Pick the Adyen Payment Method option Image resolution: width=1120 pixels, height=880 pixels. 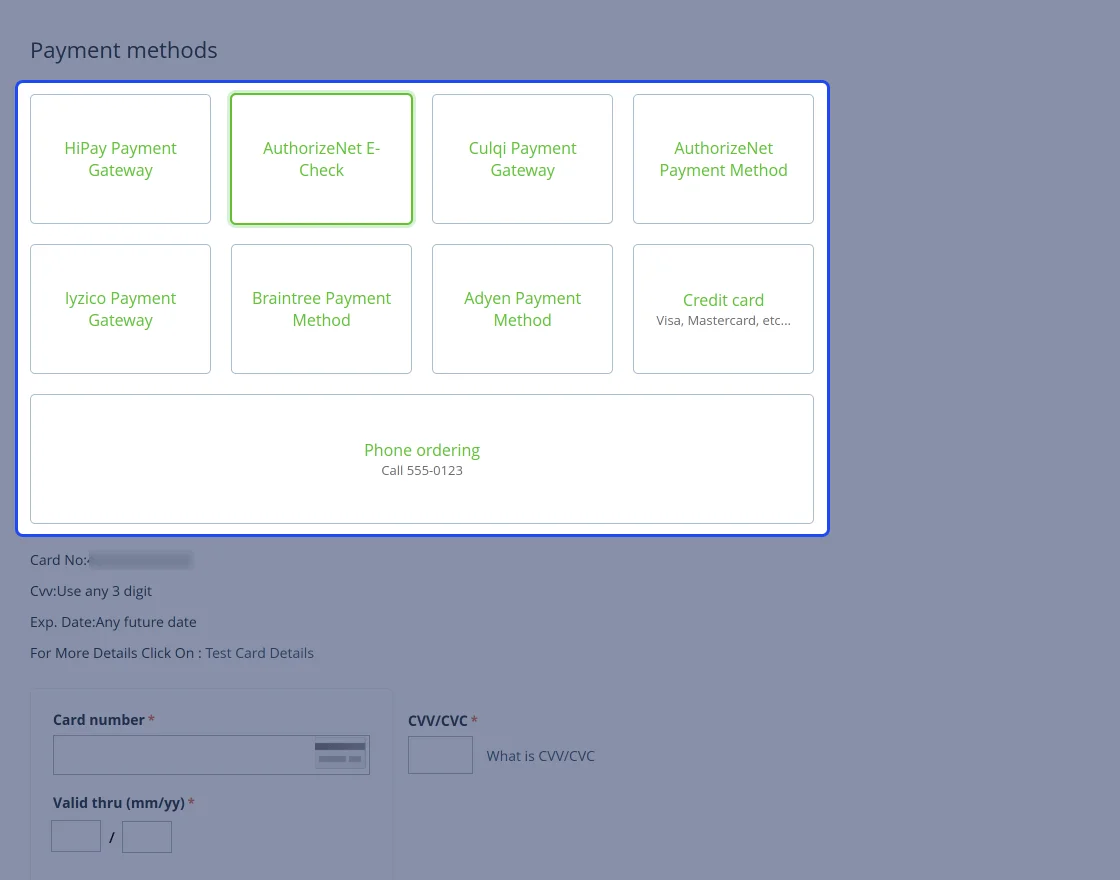[522, 309]
